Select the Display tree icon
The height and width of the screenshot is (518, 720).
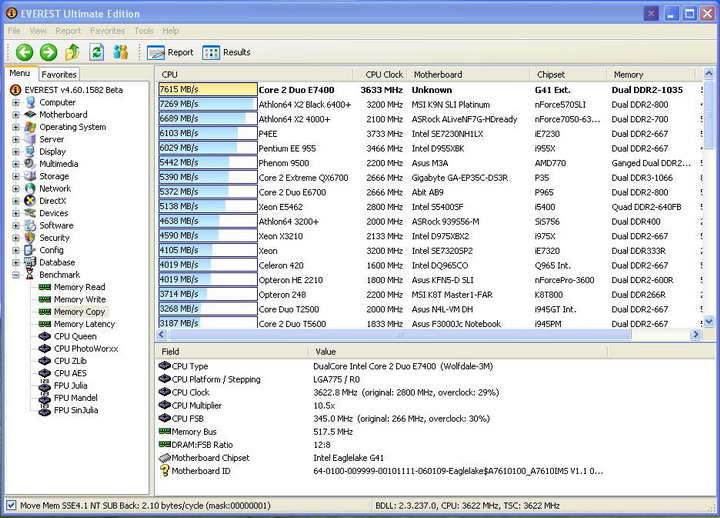(x=30, y=152)
